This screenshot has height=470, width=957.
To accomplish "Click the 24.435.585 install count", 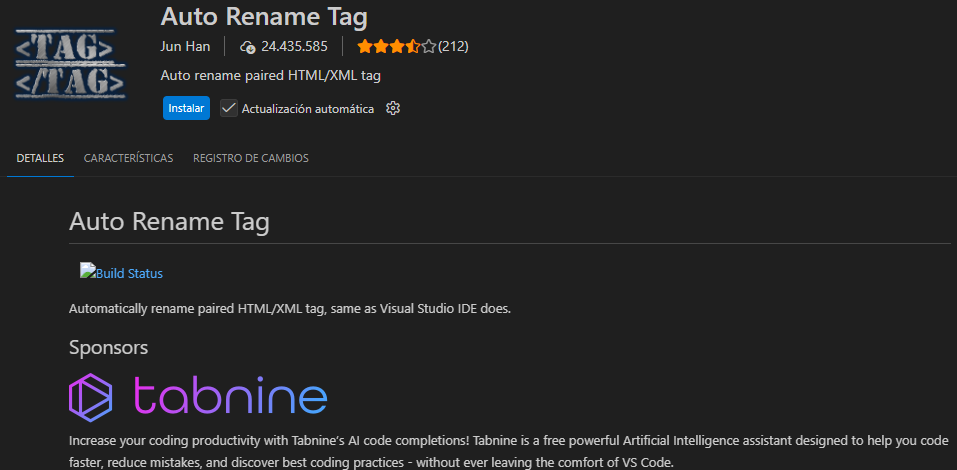I will click(x=295, y=46).
